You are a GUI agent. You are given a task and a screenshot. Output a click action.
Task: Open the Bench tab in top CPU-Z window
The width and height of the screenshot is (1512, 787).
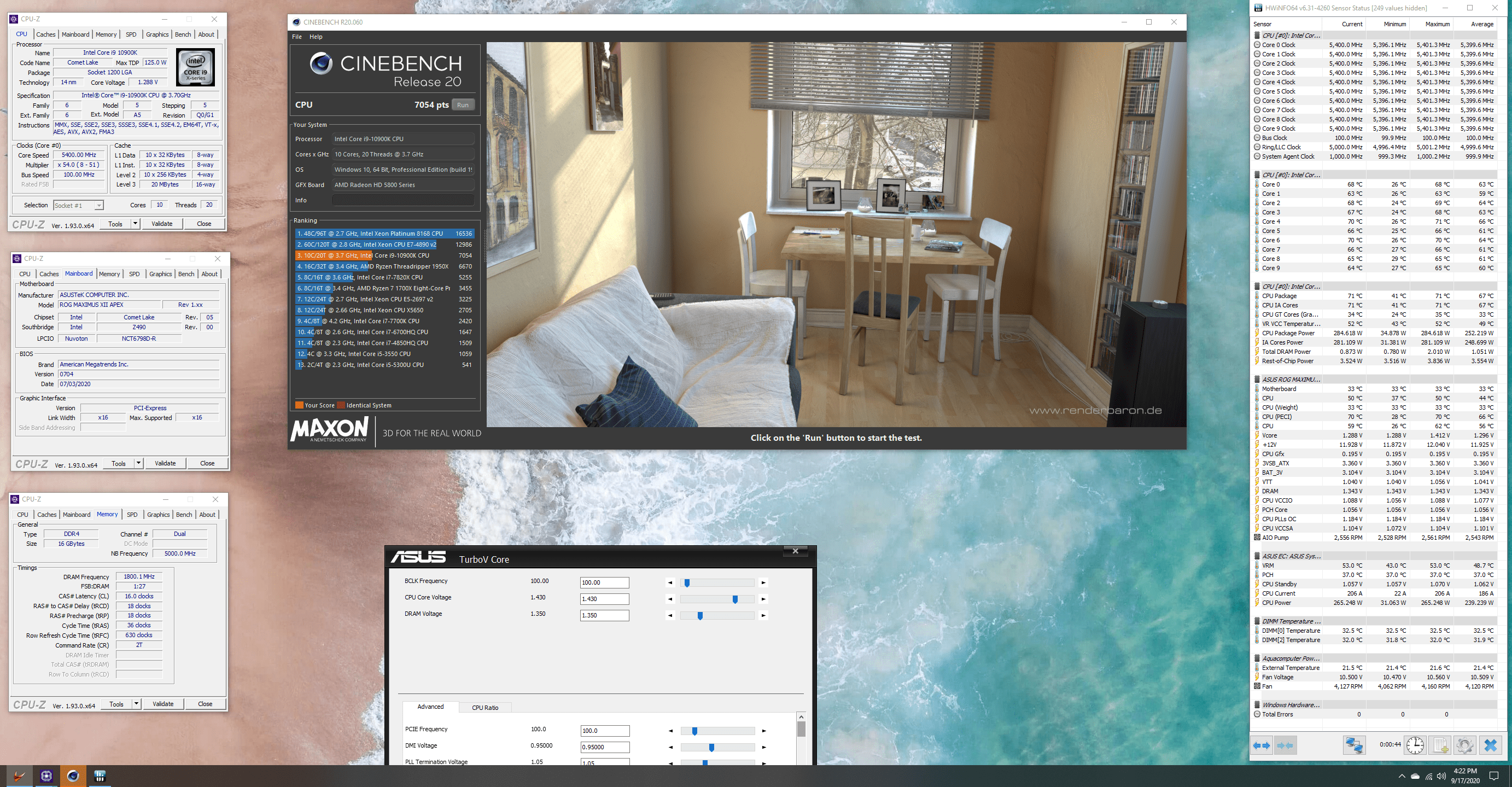pos(183,34)
